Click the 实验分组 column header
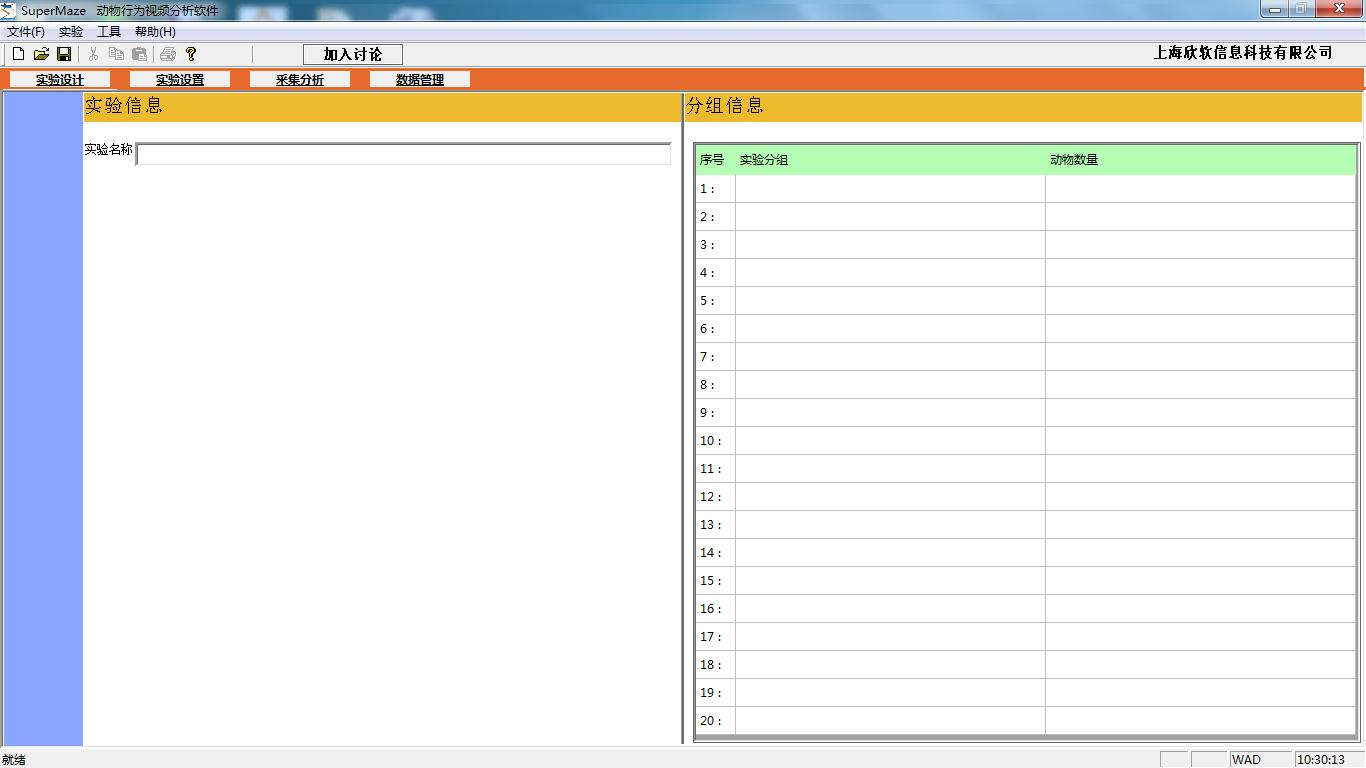1366x768 pixels. pyautogui.click(x=764, y=160)
